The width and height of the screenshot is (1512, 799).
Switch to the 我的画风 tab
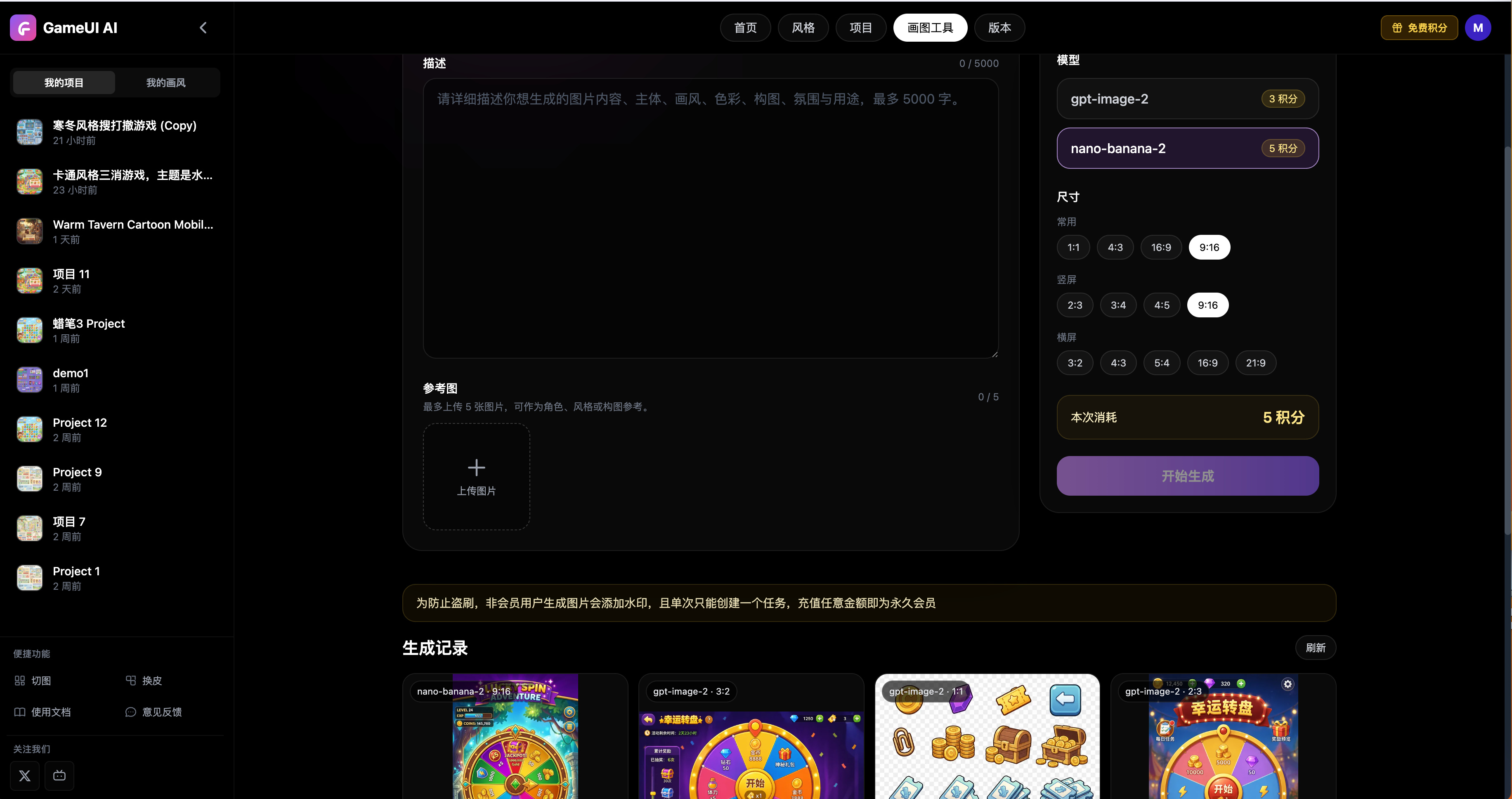coord(166,83)
